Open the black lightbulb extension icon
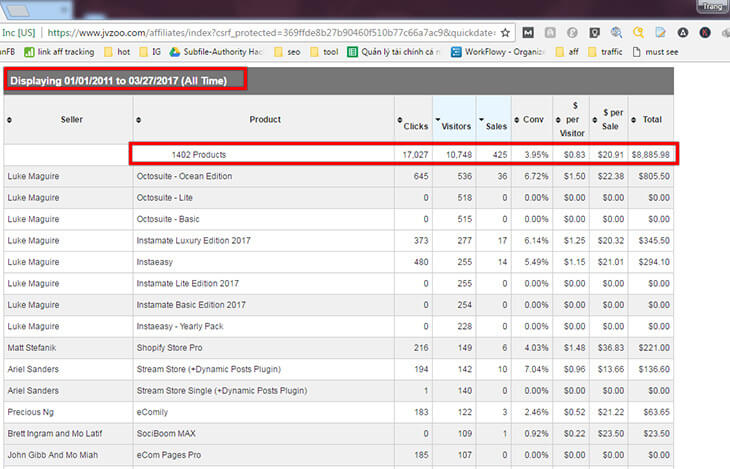Viewport: 730px width, 469px height. [594, 33]
